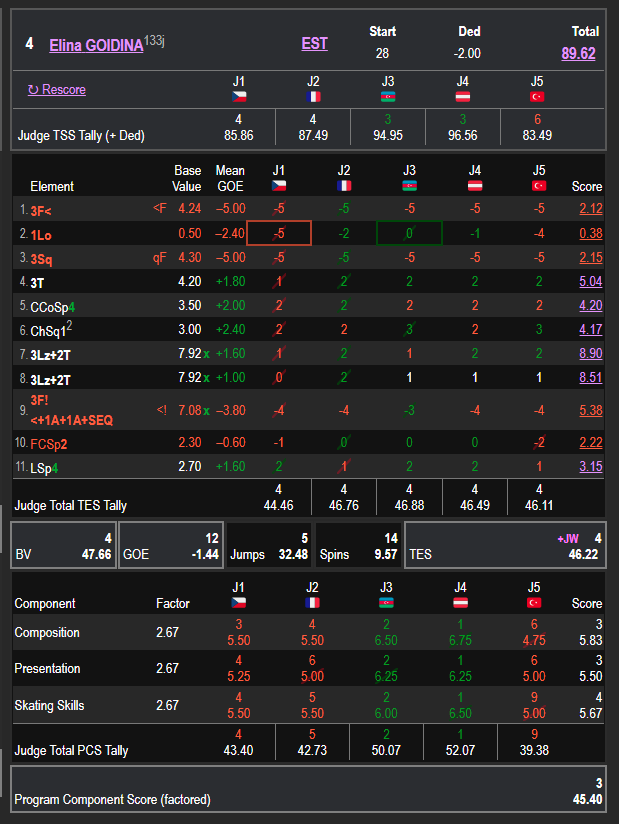Click the Czech flag under J1 in the top judge tally header
The width and height of the screenshot is (619, 824).
pyautogui.click(x=238, y=97)
